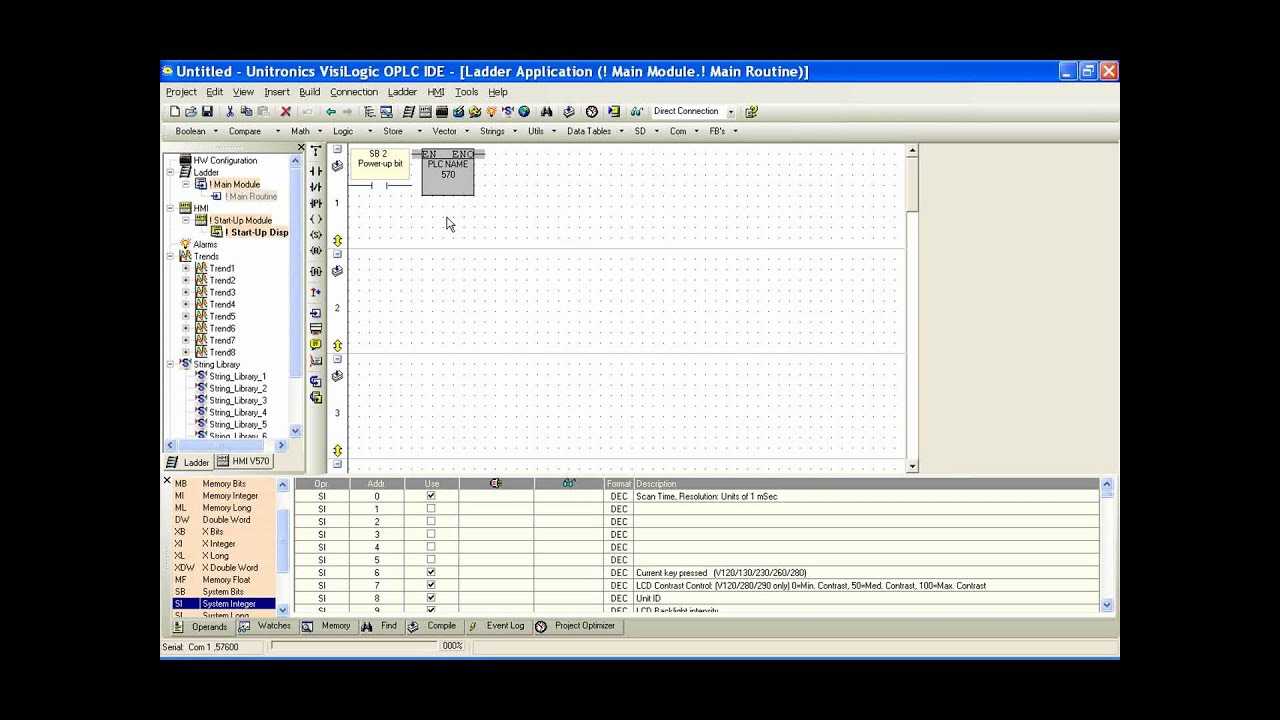Select String_Library_3 in the project tree

[x=238, y=400]
